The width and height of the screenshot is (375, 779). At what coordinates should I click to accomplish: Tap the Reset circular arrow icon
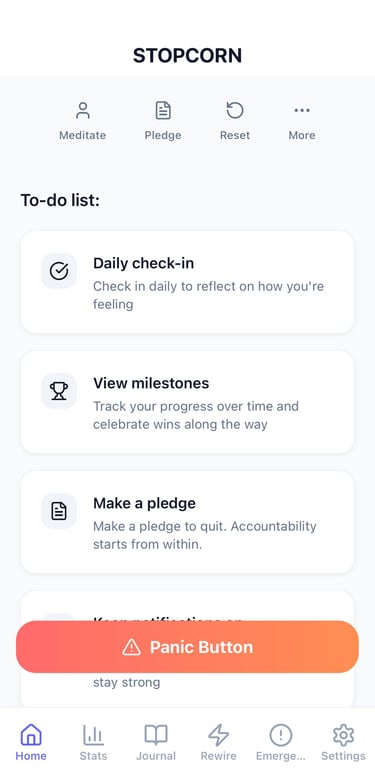[x=235, y=110]
